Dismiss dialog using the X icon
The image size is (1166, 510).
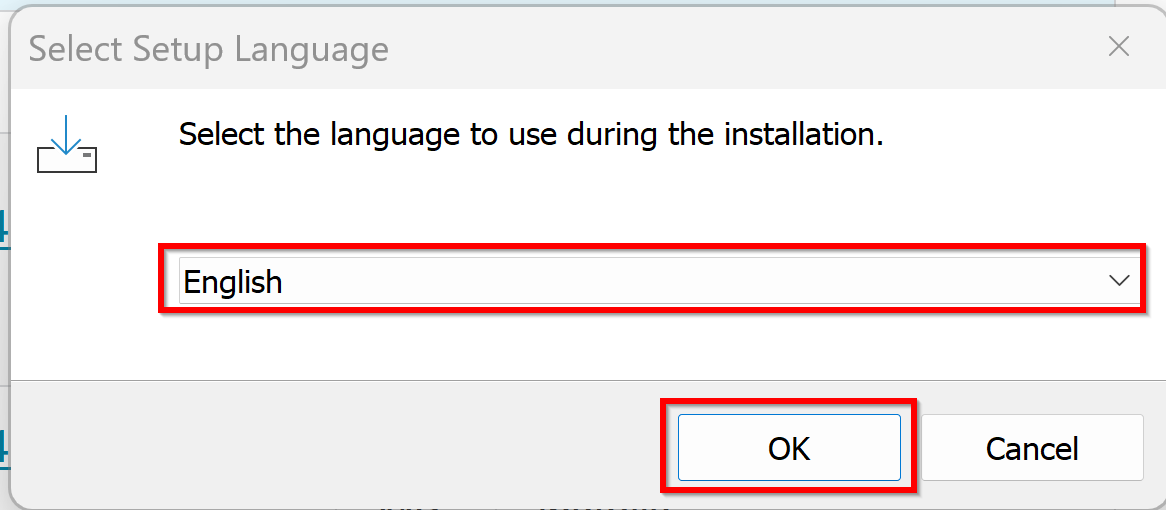1118,47
